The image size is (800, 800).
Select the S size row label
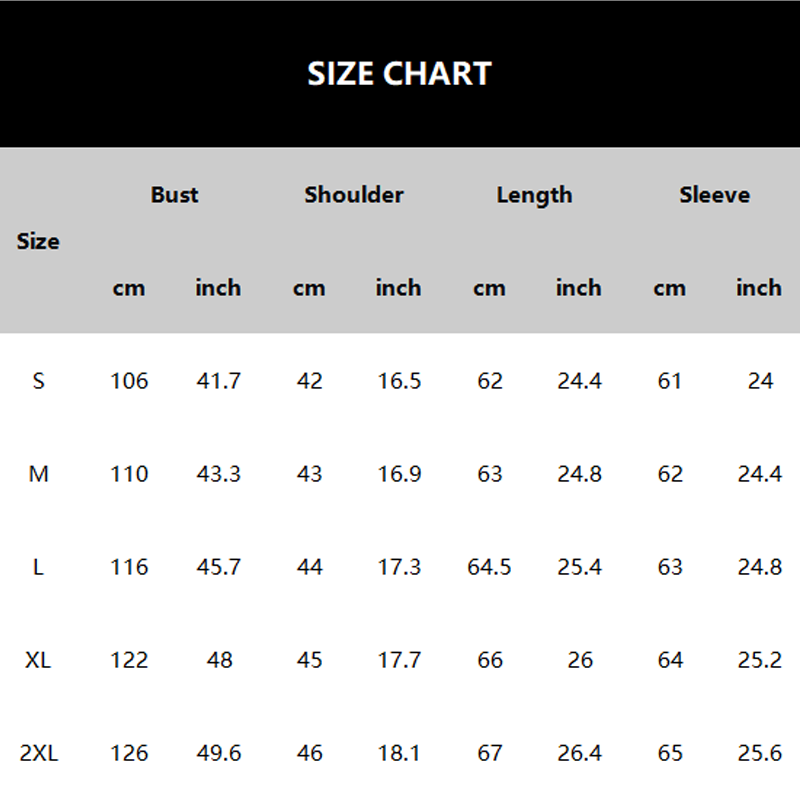coord(39,381)
